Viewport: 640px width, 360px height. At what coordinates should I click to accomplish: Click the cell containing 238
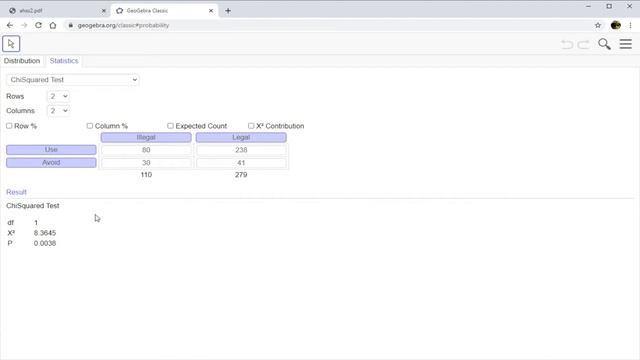241,150
